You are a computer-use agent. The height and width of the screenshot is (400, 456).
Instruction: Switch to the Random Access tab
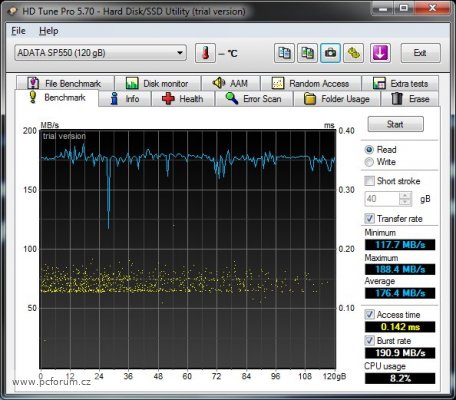pyautogui.click(x=311, y=83)
